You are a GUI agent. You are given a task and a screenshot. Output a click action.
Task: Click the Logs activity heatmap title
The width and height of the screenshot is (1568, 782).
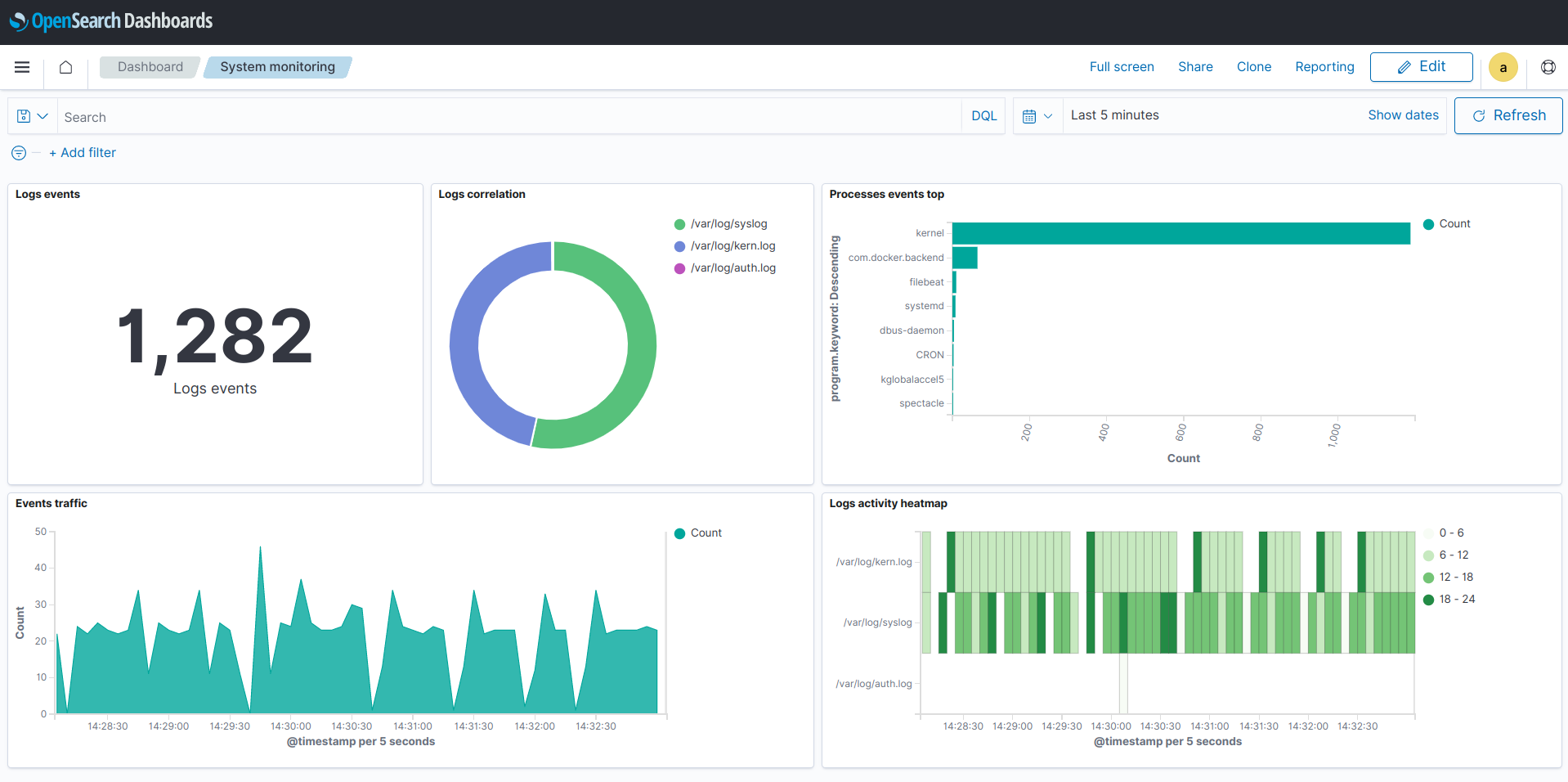coord(888,504)
